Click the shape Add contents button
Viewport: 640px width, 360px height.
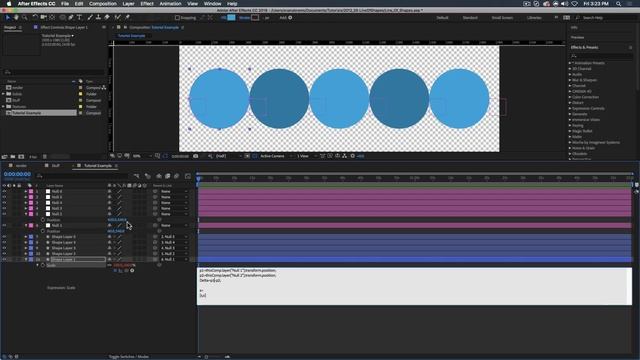290,18
